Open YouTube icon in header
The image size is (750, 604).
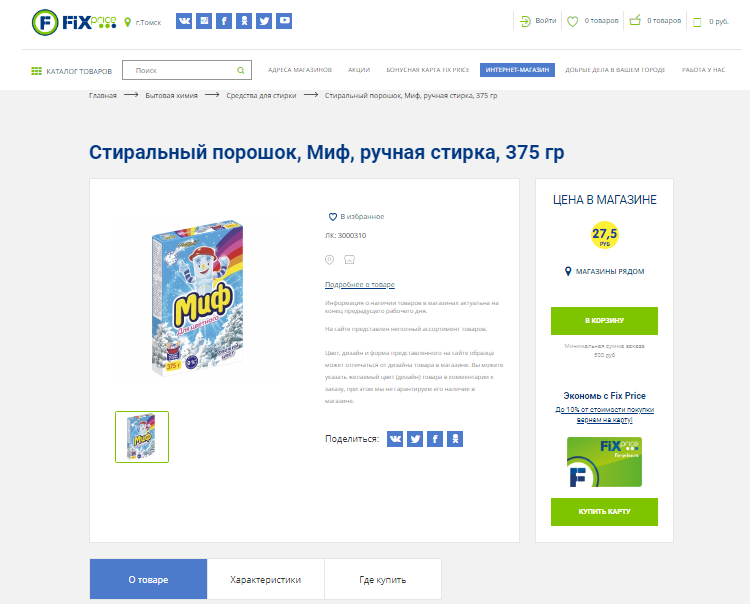pos(284,21)
